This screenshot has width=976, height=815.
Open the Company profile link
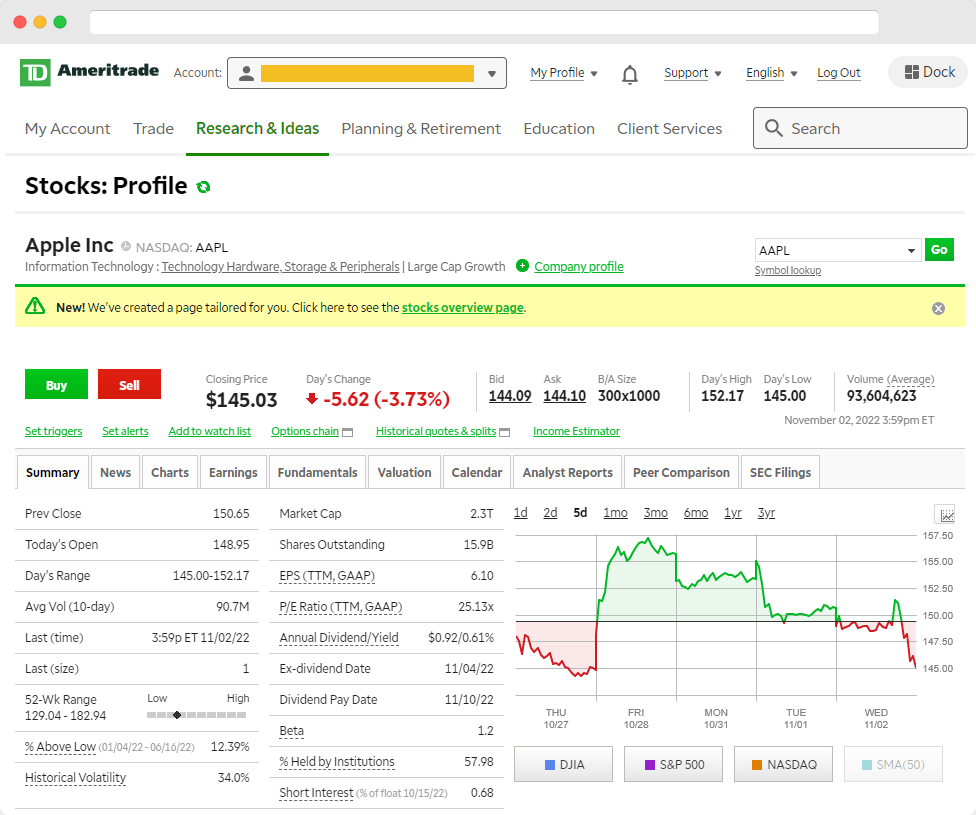coord(579,266)
